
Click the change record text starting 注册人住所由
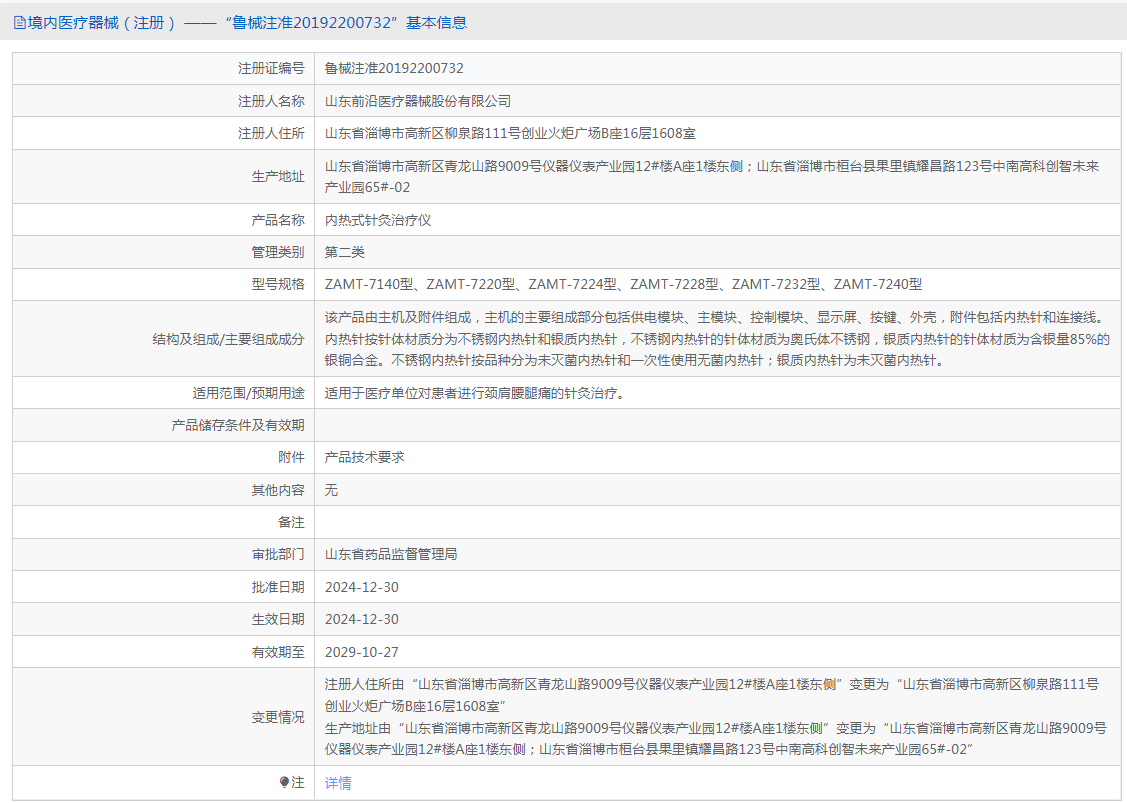[x=716, y=717]
